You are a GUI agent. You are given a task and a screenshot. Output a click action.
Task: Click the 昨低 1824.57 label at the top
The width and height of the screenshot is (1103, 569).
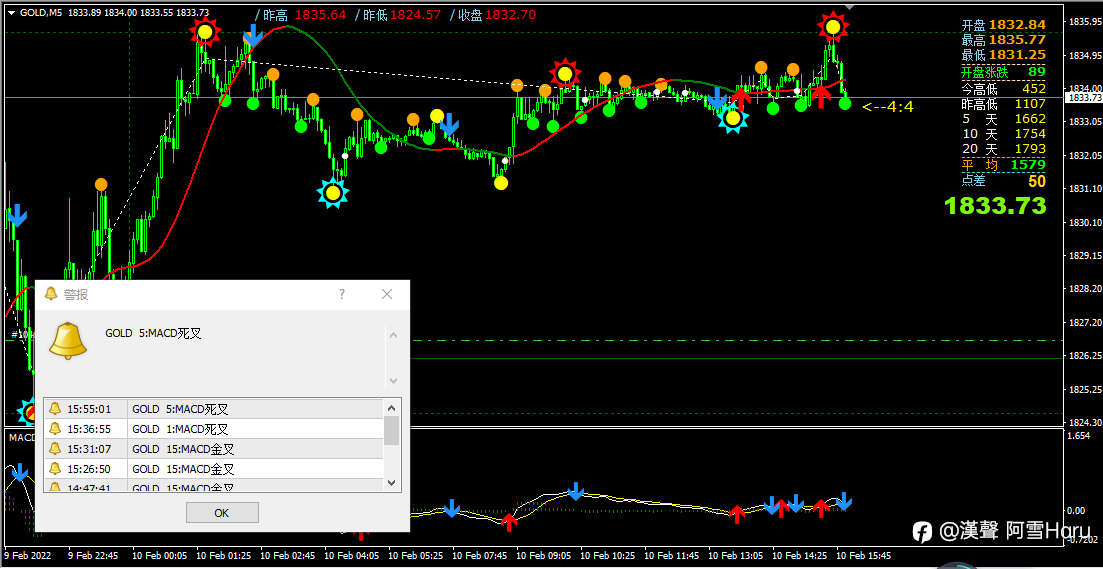pos(397,15)
